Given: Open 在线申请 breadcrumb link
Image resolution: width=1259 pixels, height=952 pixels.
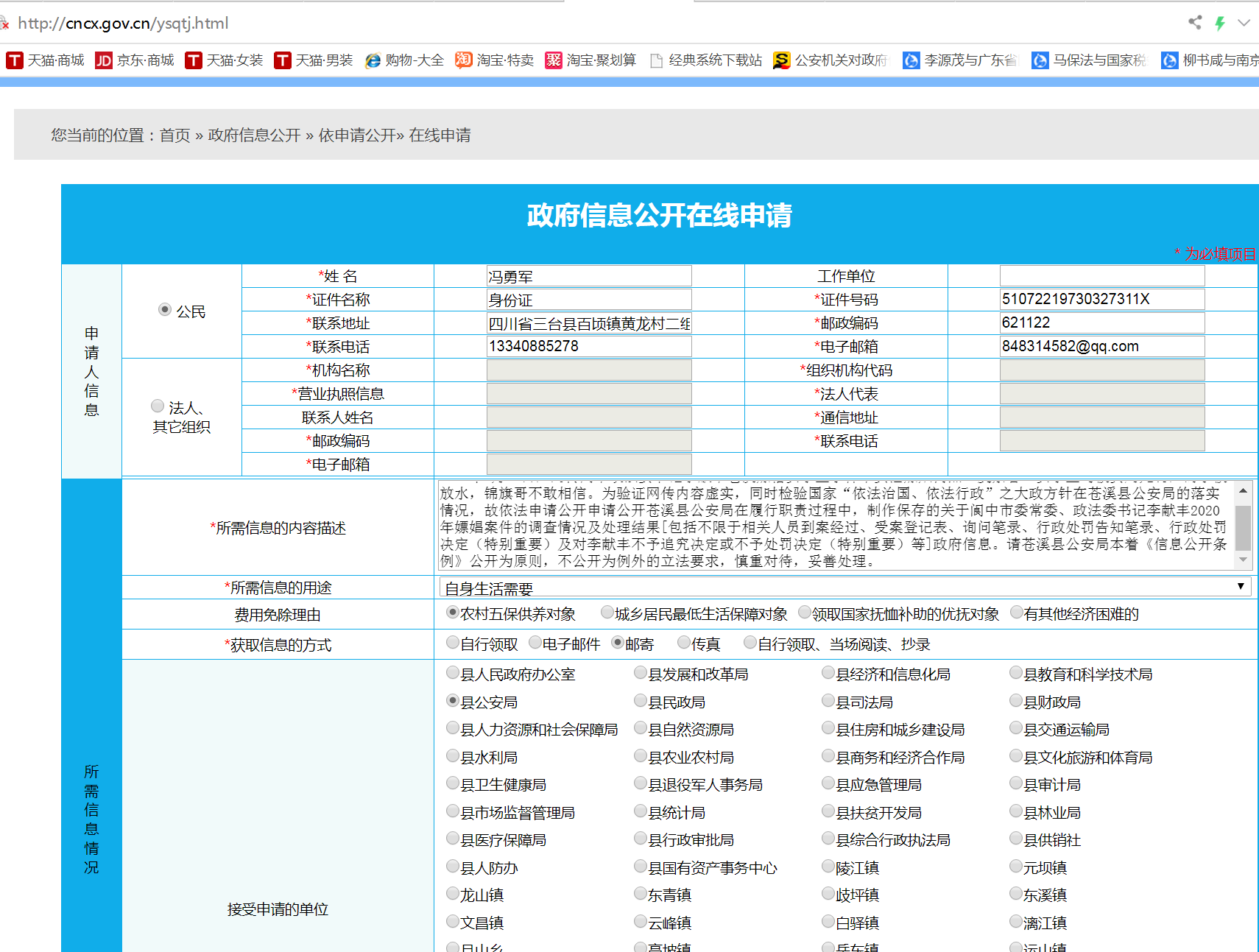Looking at the screenshot, I should (440, 135).
